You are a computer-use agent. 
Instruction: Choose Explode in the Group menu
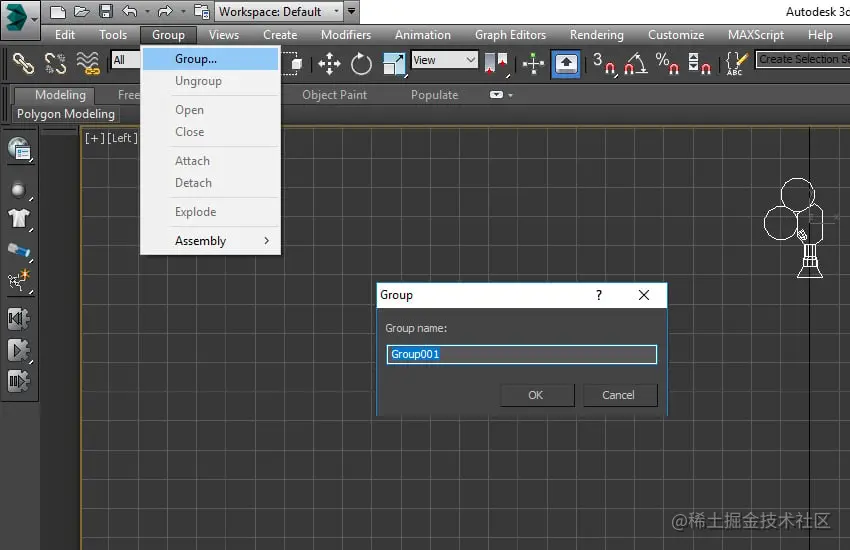click(x=211, y=212)
